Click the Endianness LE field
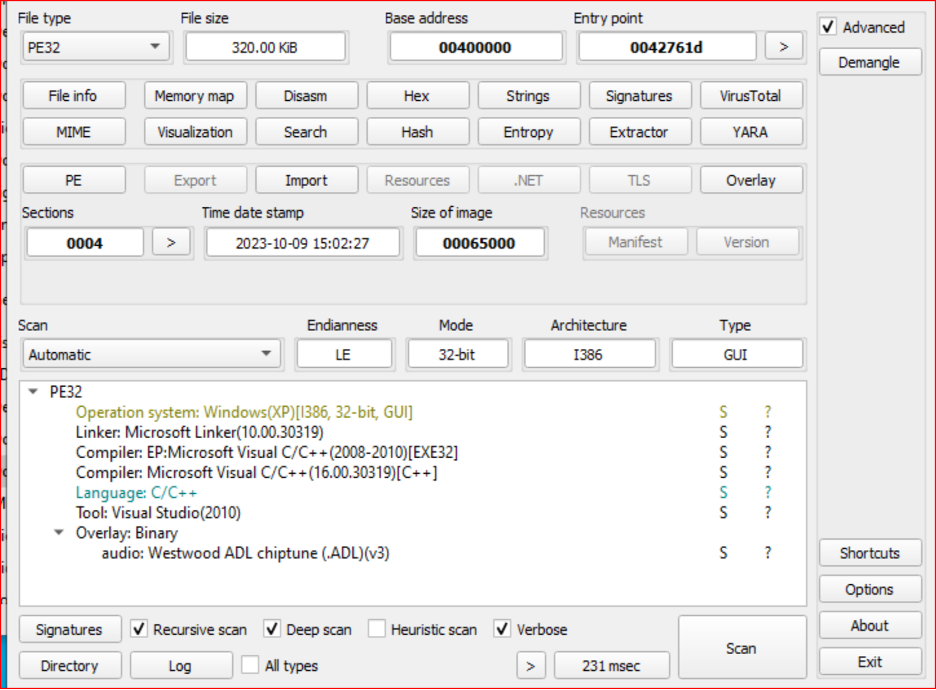The height and width of the screenshot is (690, 936). click(344, 355)
